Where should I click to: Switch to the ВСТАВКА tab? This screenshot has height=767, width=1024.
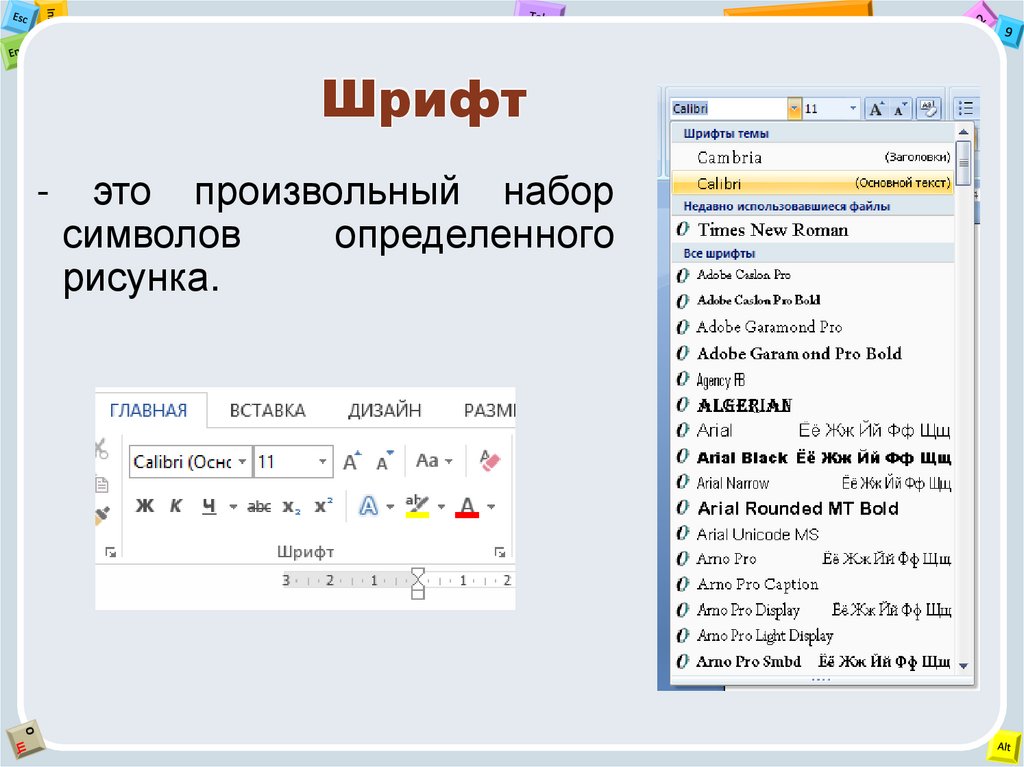(267, 410)
